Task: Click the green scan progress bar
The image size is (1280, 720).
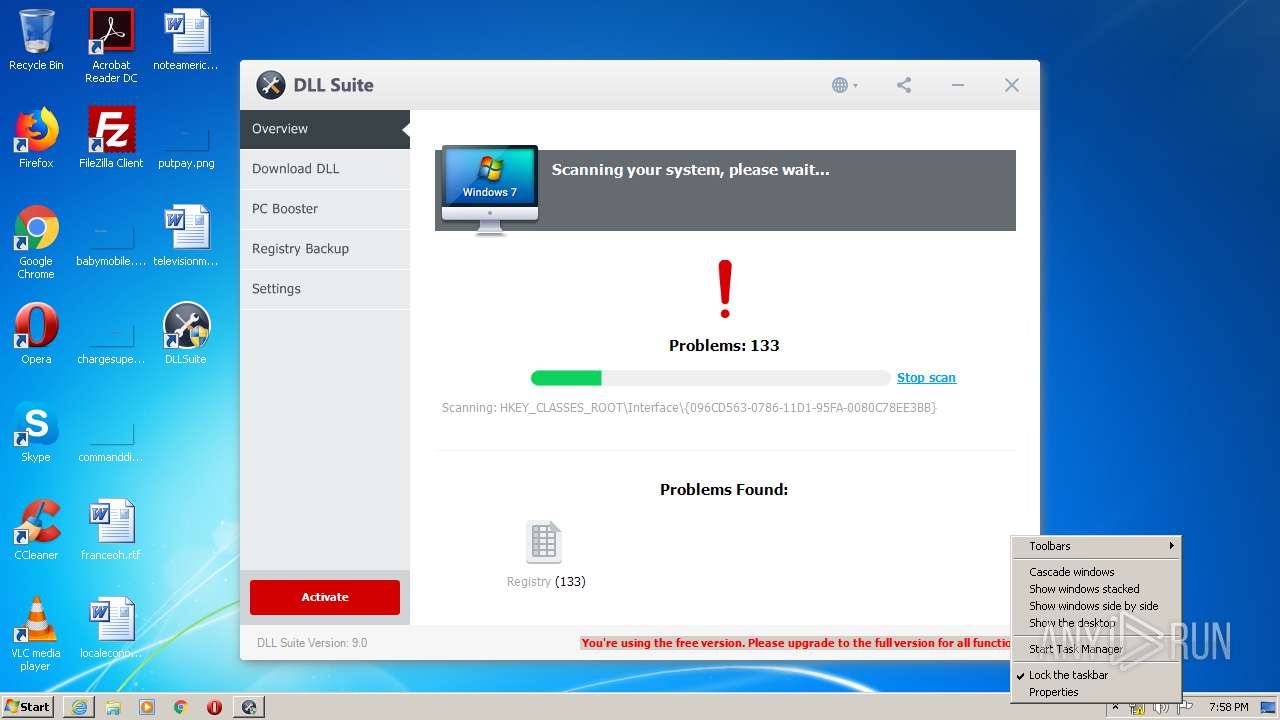Action: [710, 378]
